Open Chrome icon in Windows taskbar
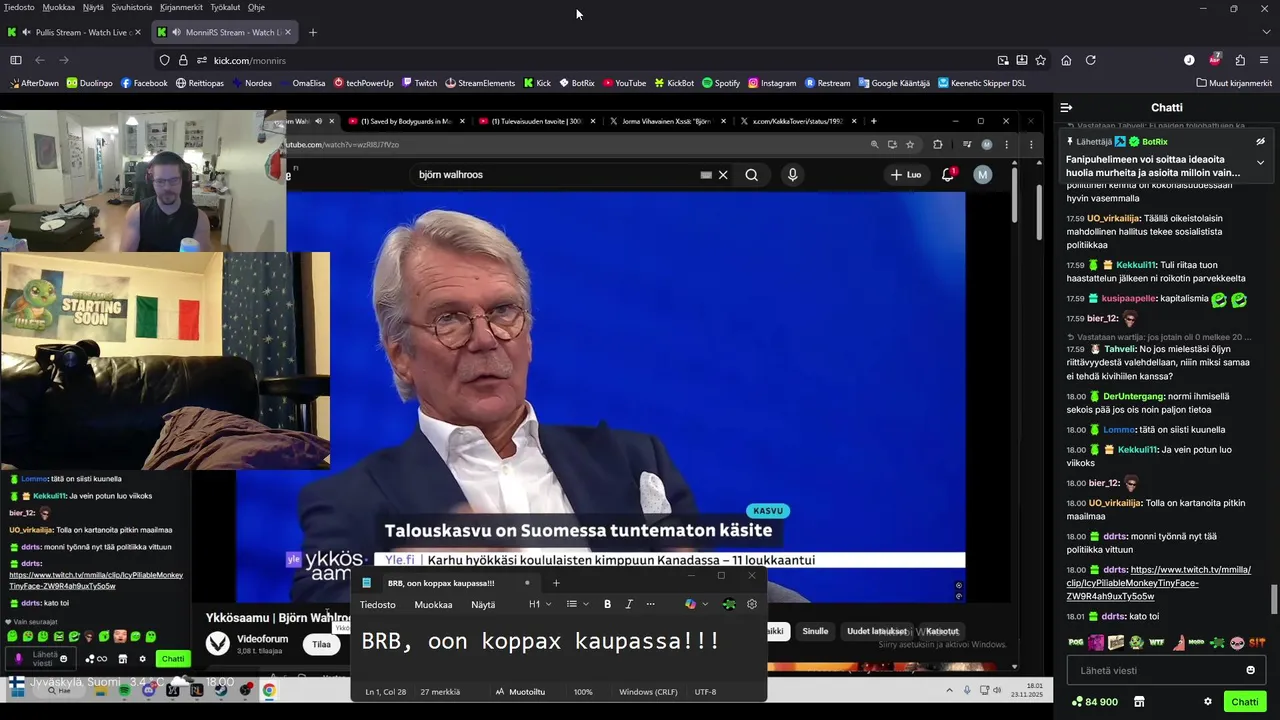 tap(269, 690)
